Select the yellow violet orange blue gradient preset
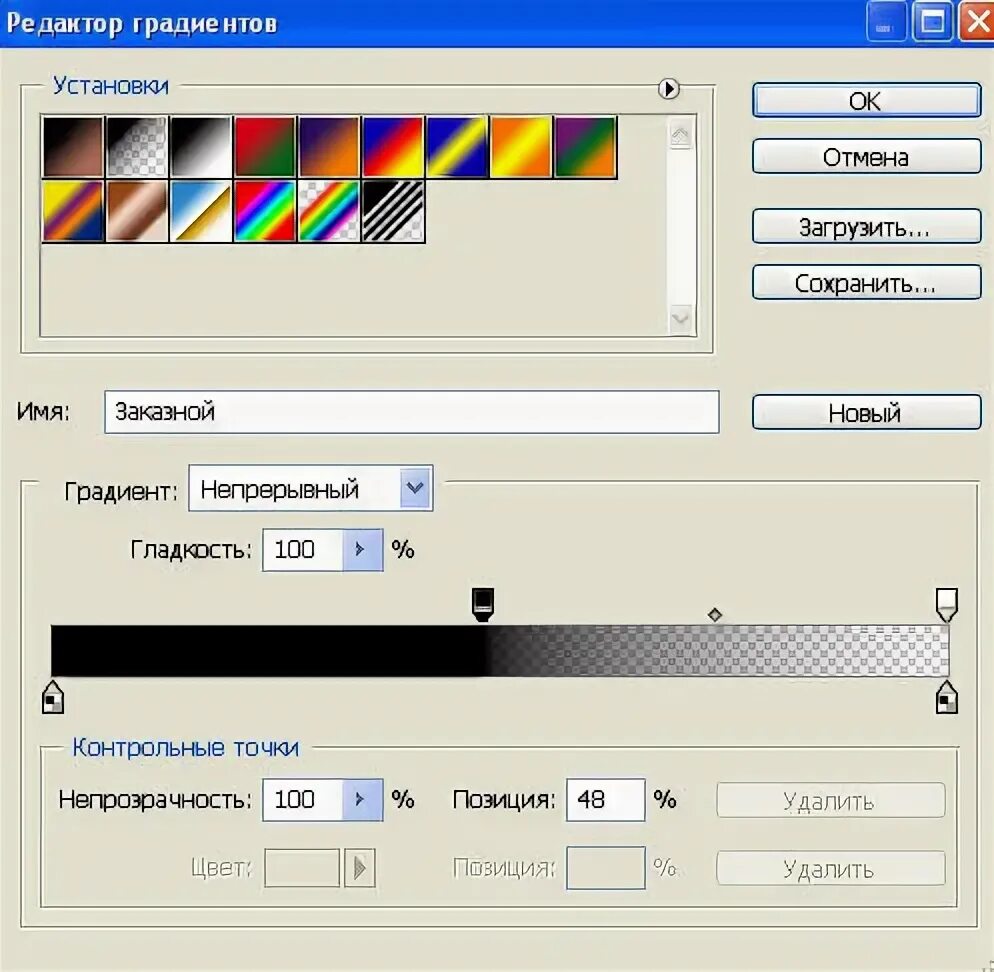The width and height of the screenshot is (994, 972). [73, 211]
